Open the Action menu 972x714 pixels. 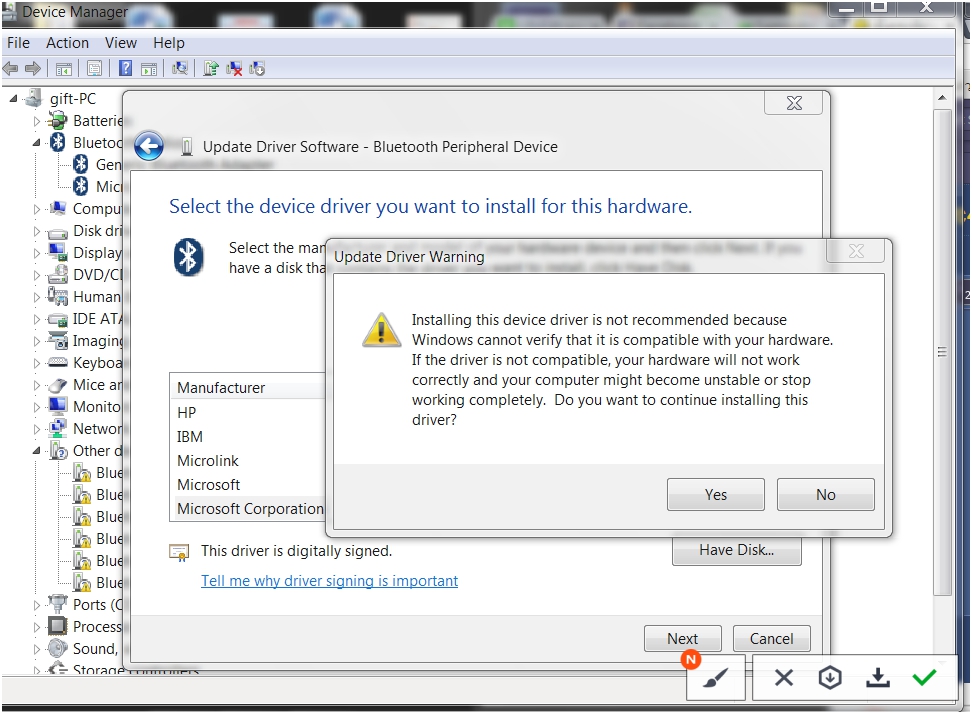coord(67,43)
